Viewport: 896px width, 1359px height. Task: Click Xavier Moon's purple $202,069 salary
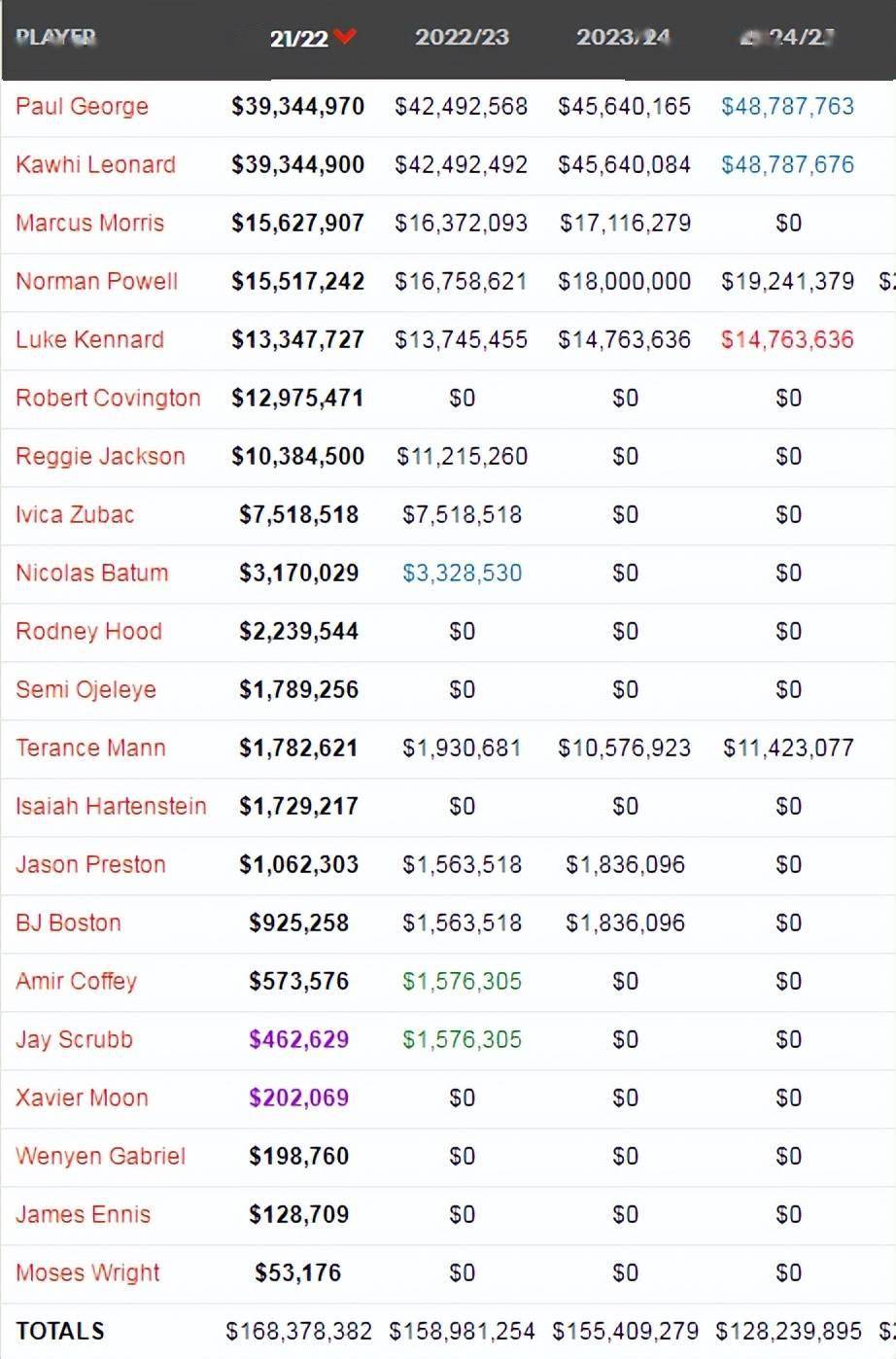(298, 1098)
